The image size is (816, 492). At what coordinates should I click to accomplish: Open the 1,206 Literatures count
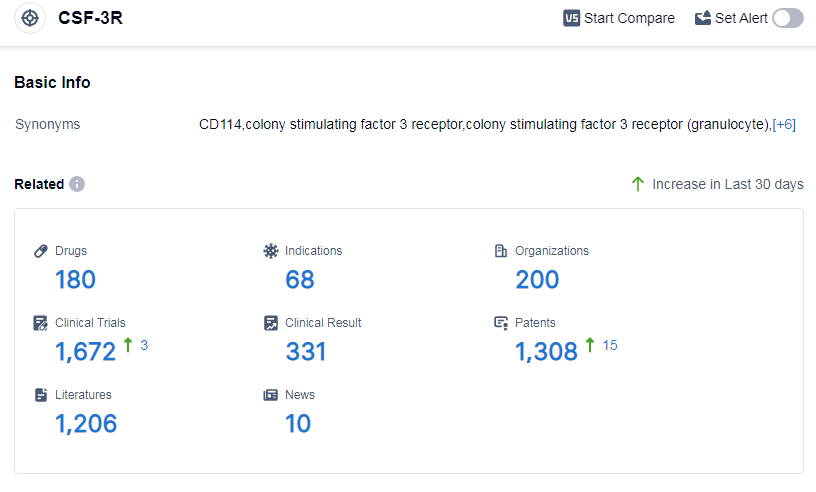point(86,424)
